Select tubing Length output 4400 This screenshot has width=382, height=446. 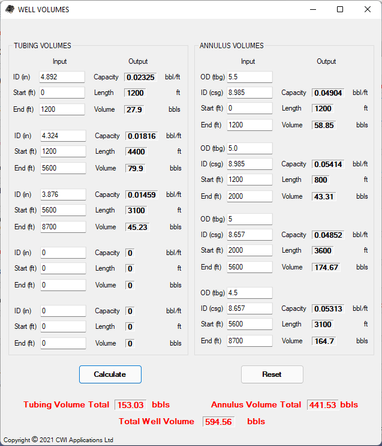[136, 152]
